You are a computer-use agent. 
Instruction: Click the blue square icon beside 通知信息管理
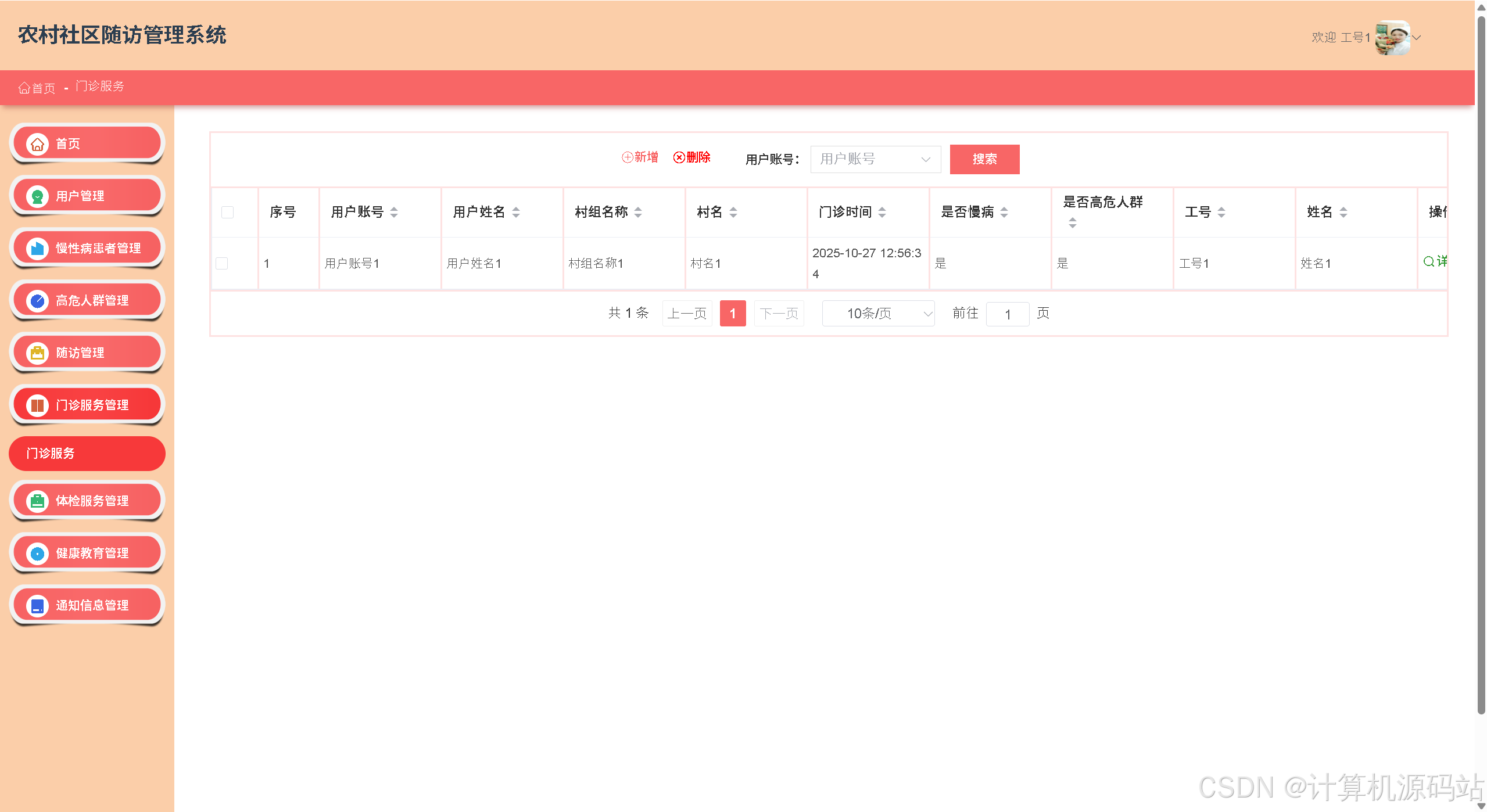(37, 606)
